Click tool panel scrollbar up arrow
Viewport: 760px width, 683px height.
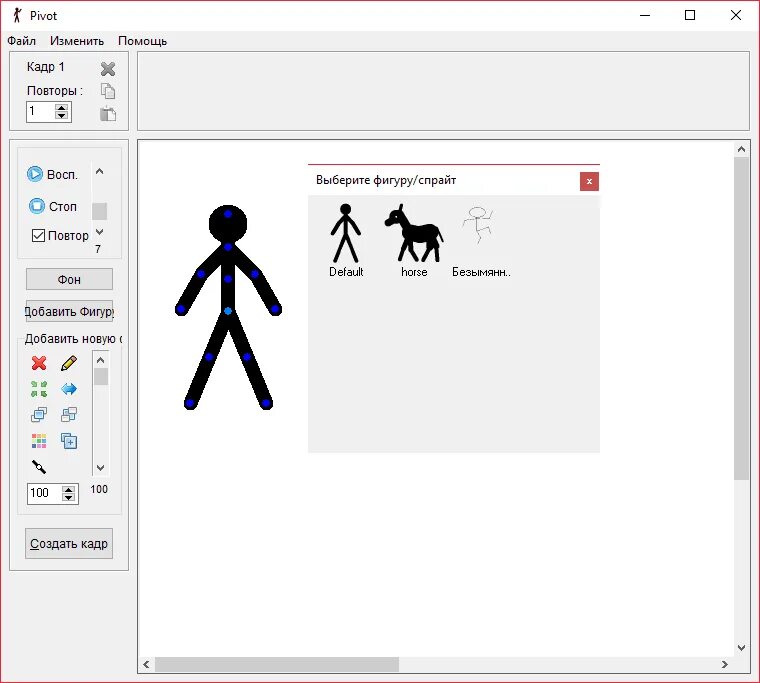[100, 360]
